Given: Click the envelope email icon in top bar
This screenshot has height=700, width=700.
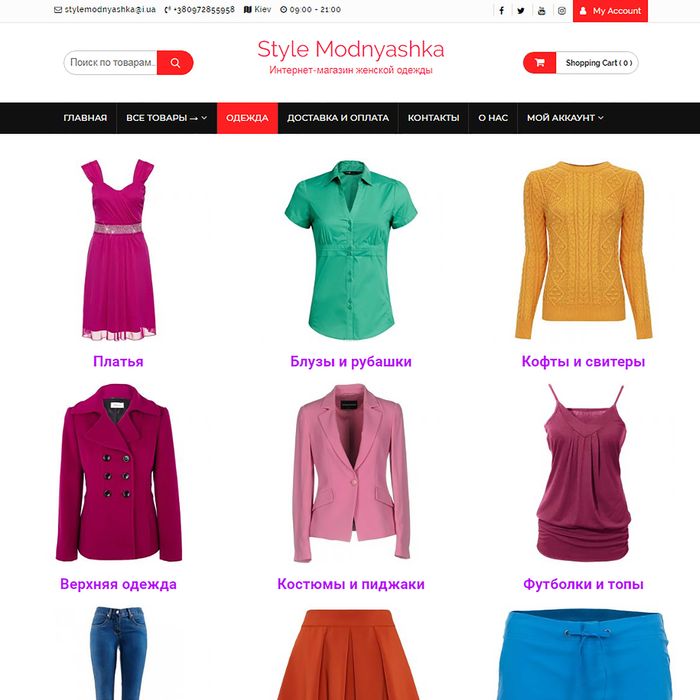Looking at the screenshot, I should 58,10.
